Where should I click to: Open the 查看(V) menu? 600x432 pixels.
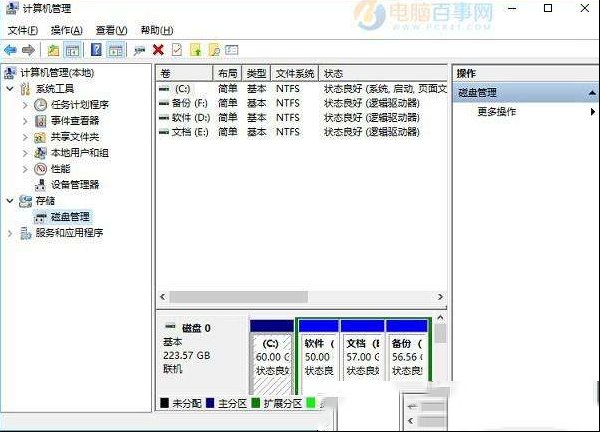click(111, 30)
